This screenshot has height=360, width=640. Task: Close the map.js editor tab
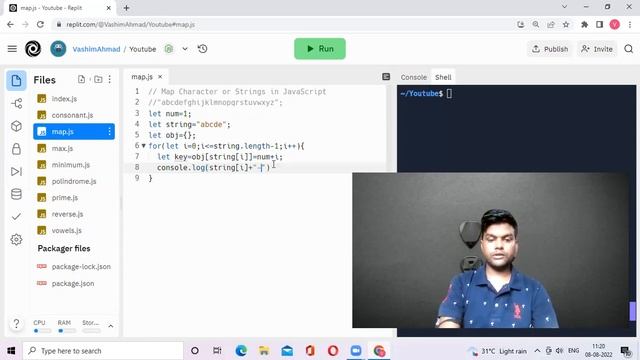point(160,77)
